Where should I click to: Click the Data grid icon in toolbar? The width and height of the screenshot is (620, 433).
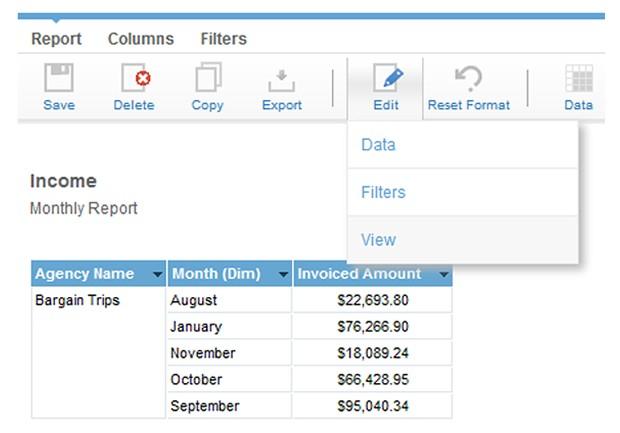coord(579,78)
